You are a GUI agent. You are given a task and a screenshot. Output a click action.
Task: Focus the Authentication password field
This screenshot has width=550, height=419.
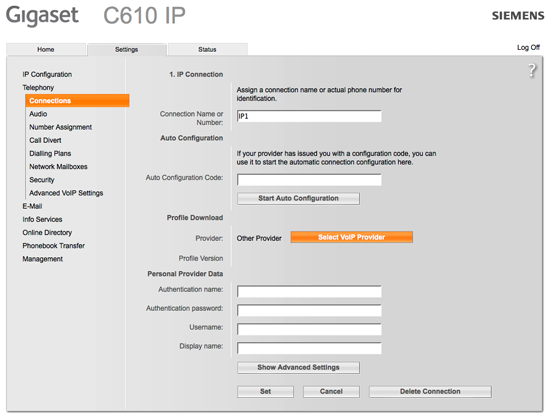[x=309, y=310]
